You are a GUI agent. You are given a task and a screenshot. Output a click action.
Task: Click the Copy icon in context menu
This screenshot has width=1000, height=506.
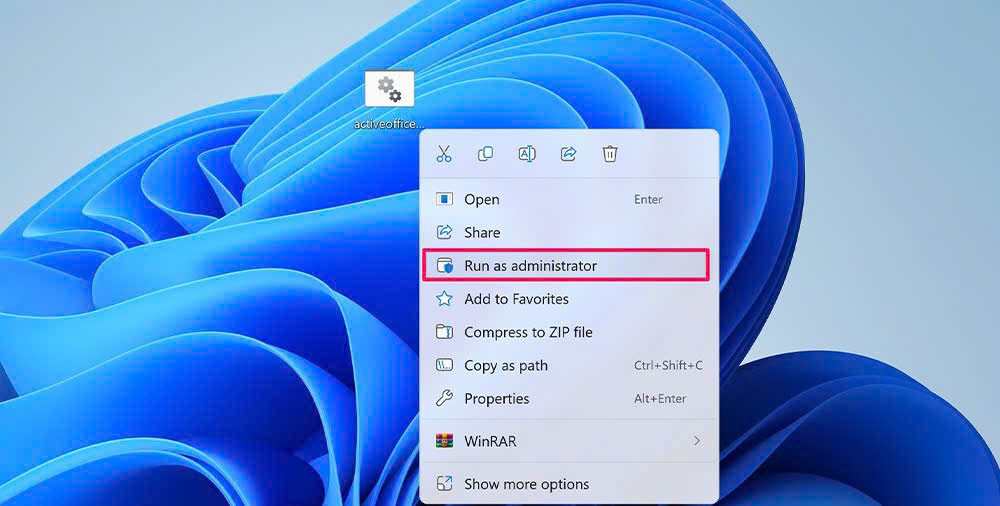coord(485,154)
